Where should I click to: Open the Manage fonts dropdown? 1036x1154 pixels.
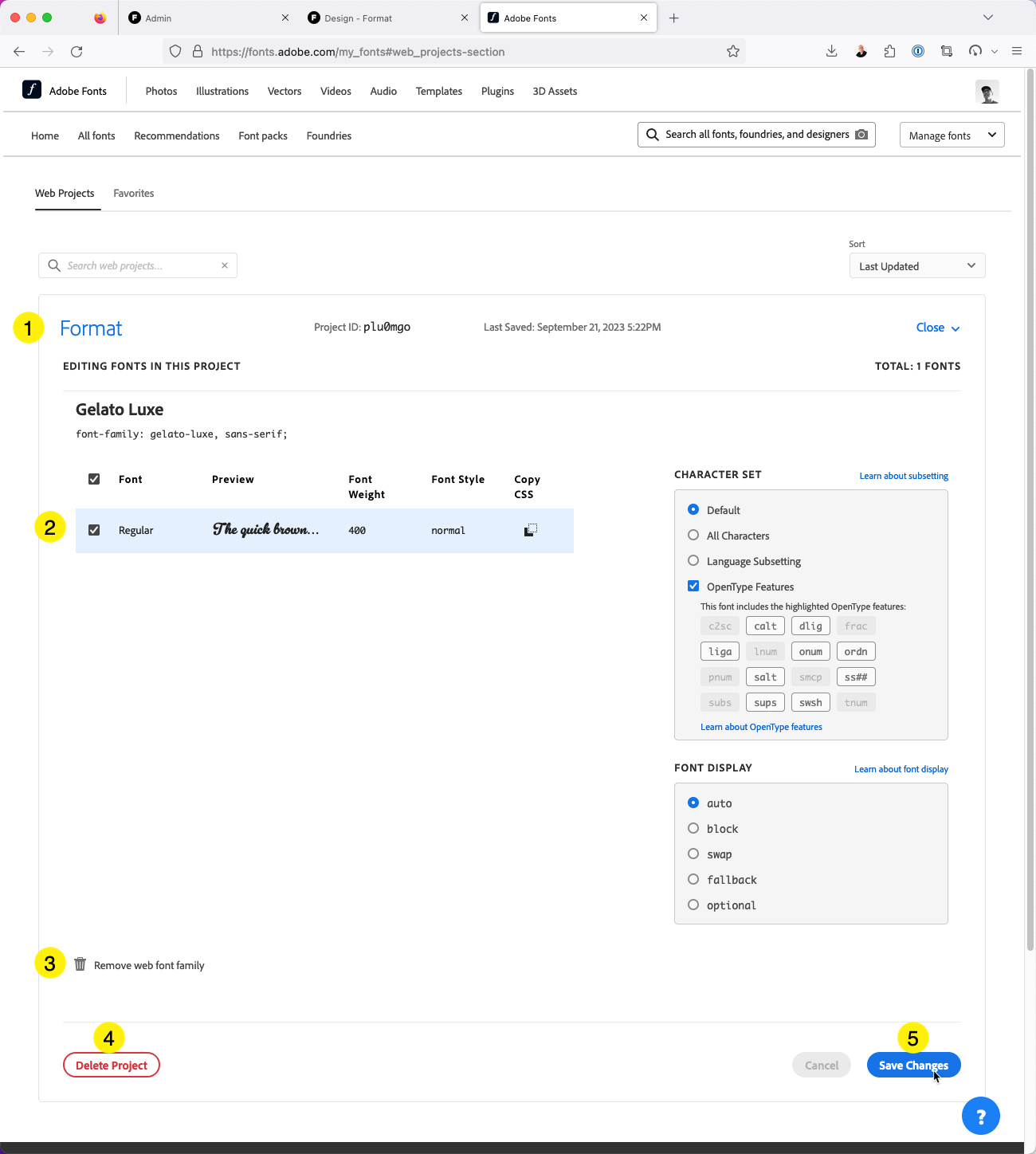click(x=952, y=135)
